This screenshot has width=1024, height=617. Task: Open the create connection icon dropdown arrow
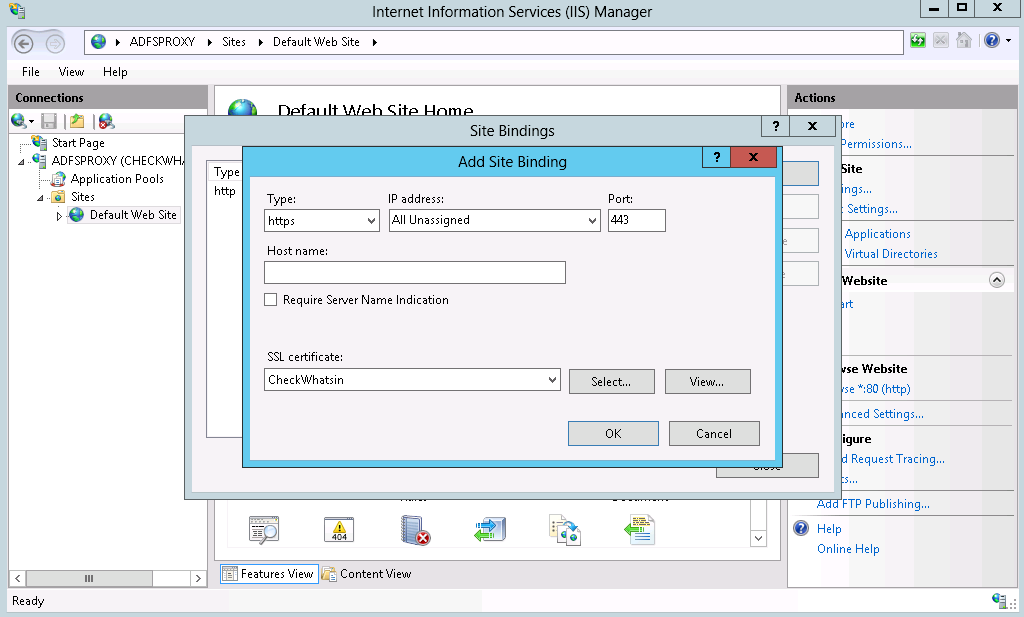tap(31, 122)
